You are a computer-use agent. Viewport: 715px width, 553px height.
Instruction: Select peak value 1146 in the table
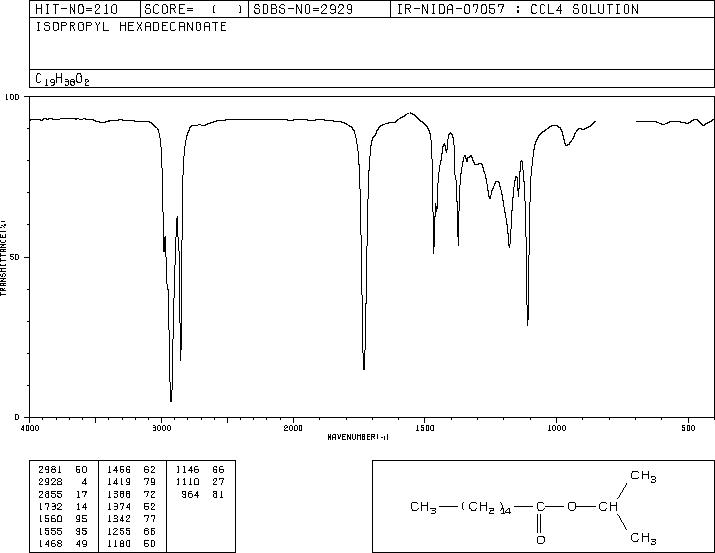click(x=188, y=470)
